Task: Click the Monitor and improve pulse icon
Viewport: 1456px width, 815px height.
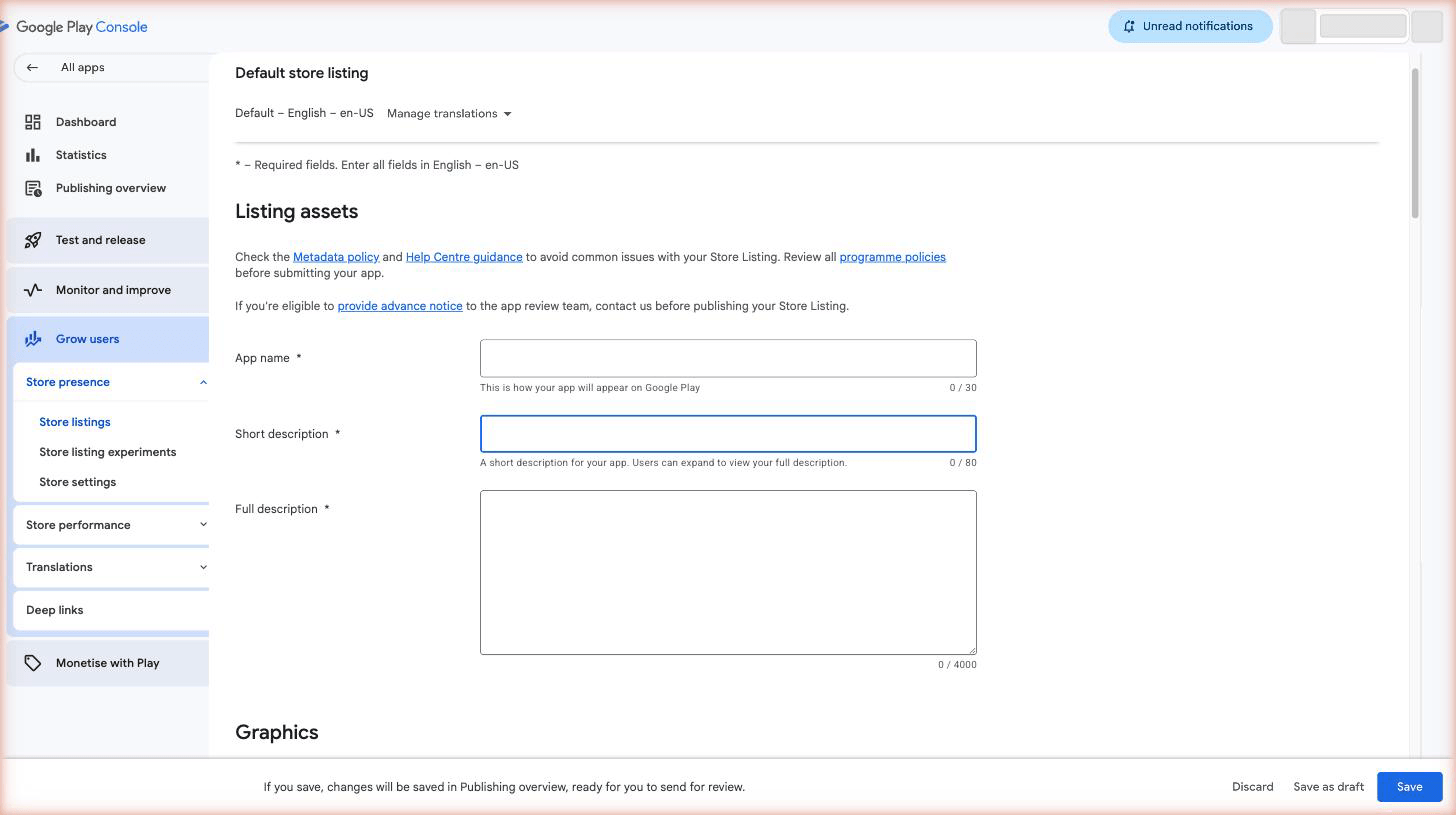Action: click(33, 290)
